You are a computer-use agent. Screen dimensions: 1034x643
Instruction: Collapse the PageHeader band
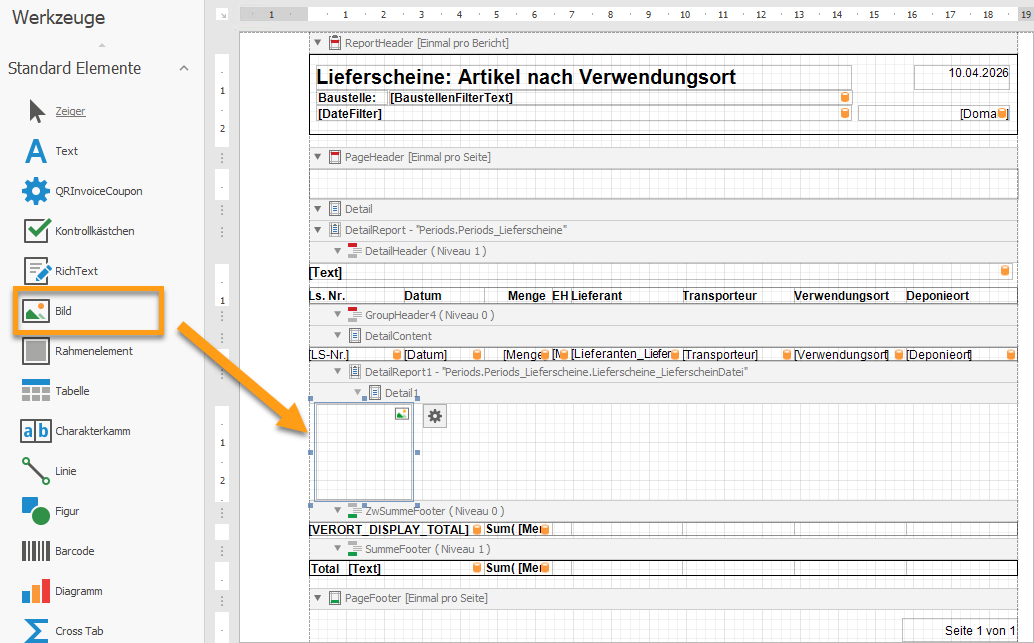tap(318, 157)
